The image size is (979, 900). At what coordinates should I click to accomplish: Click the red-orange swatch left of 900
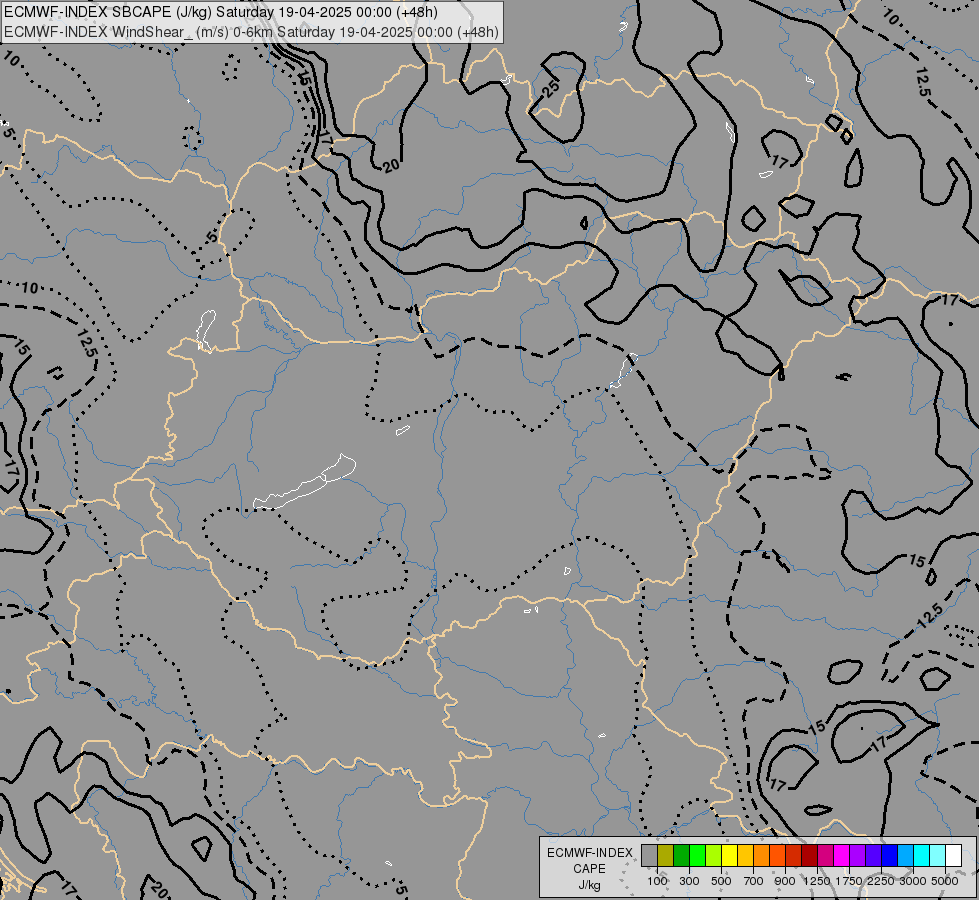tap(777, 856)
